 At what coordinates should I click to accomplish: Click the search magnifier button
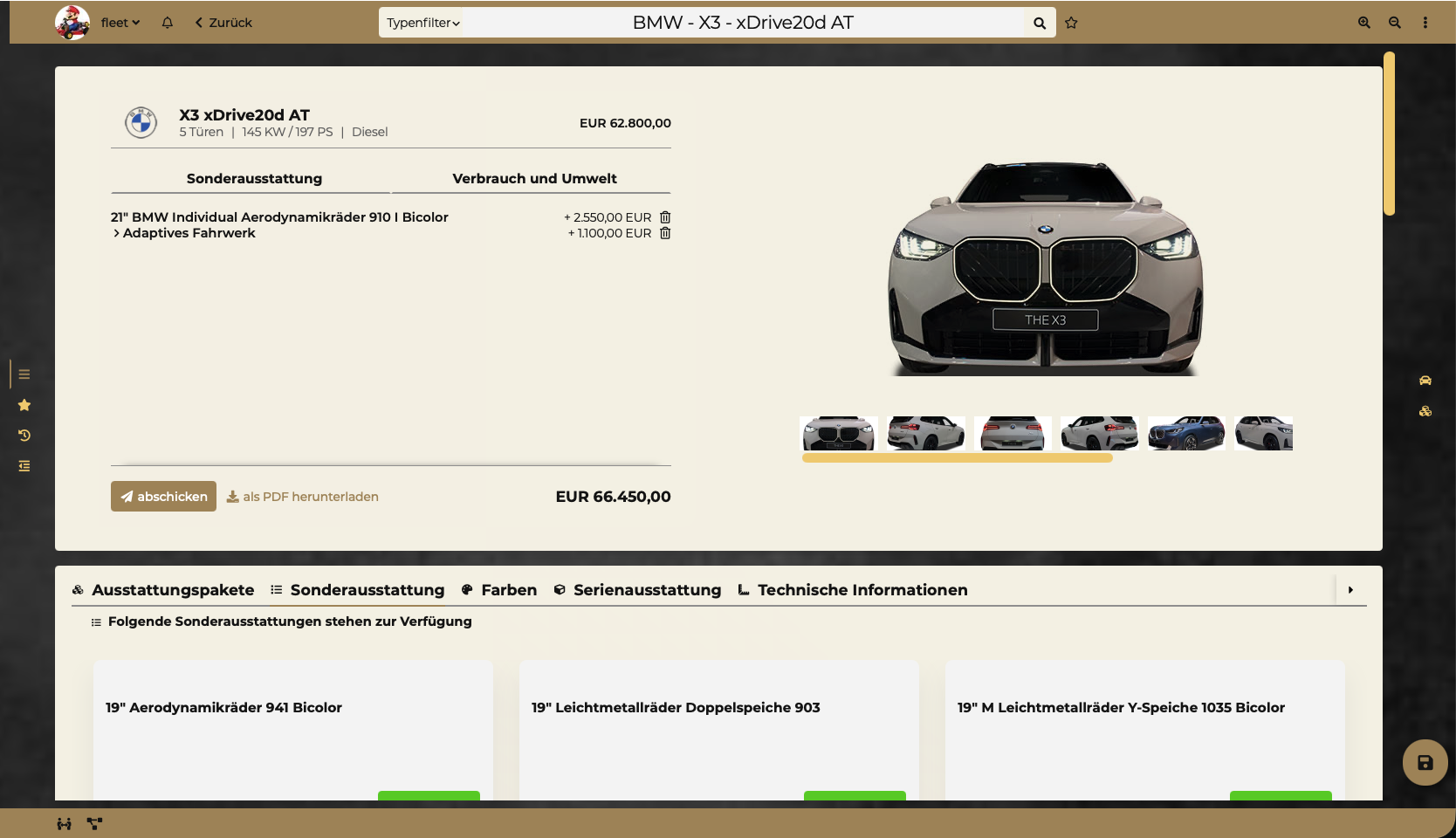coord(1040,23)
